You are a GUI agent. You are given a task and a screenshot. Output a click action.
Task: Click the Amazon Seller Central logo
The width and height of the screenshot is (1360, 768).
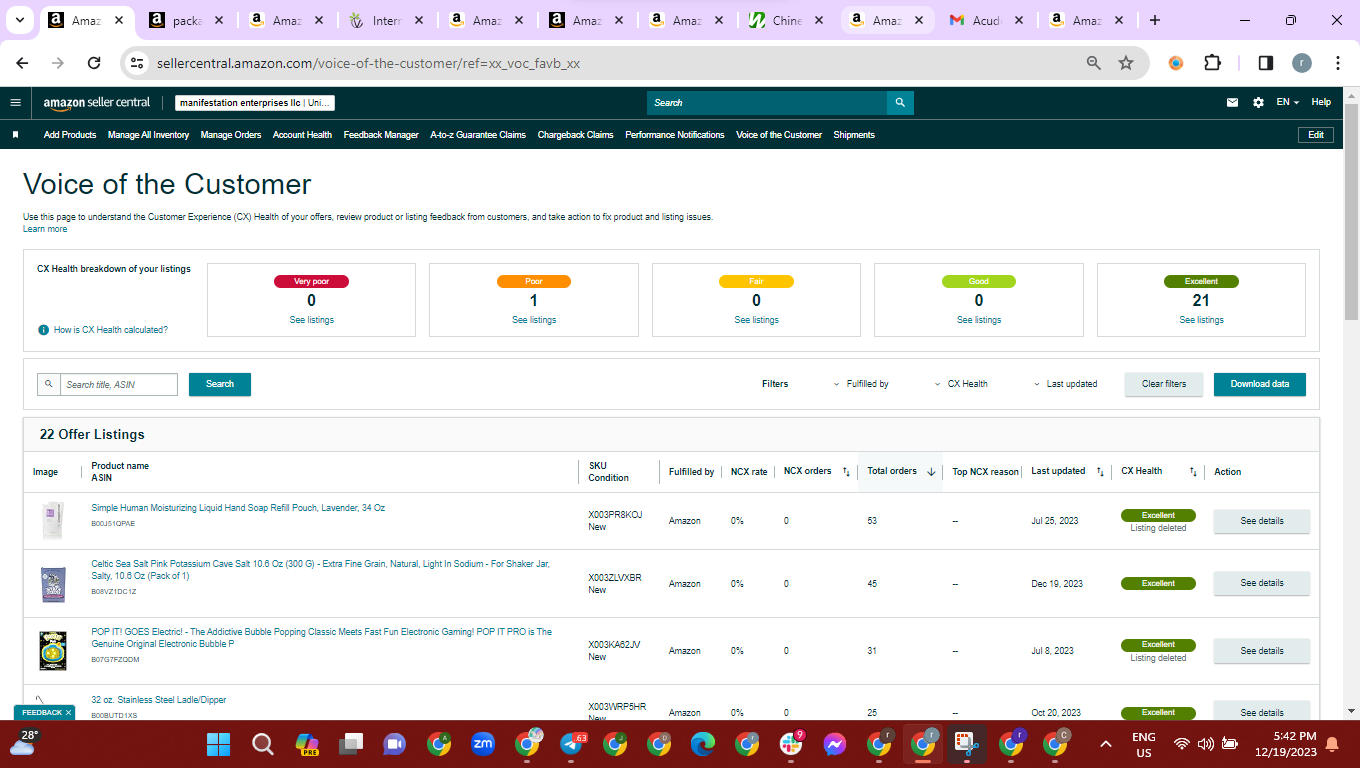[97, 102]
